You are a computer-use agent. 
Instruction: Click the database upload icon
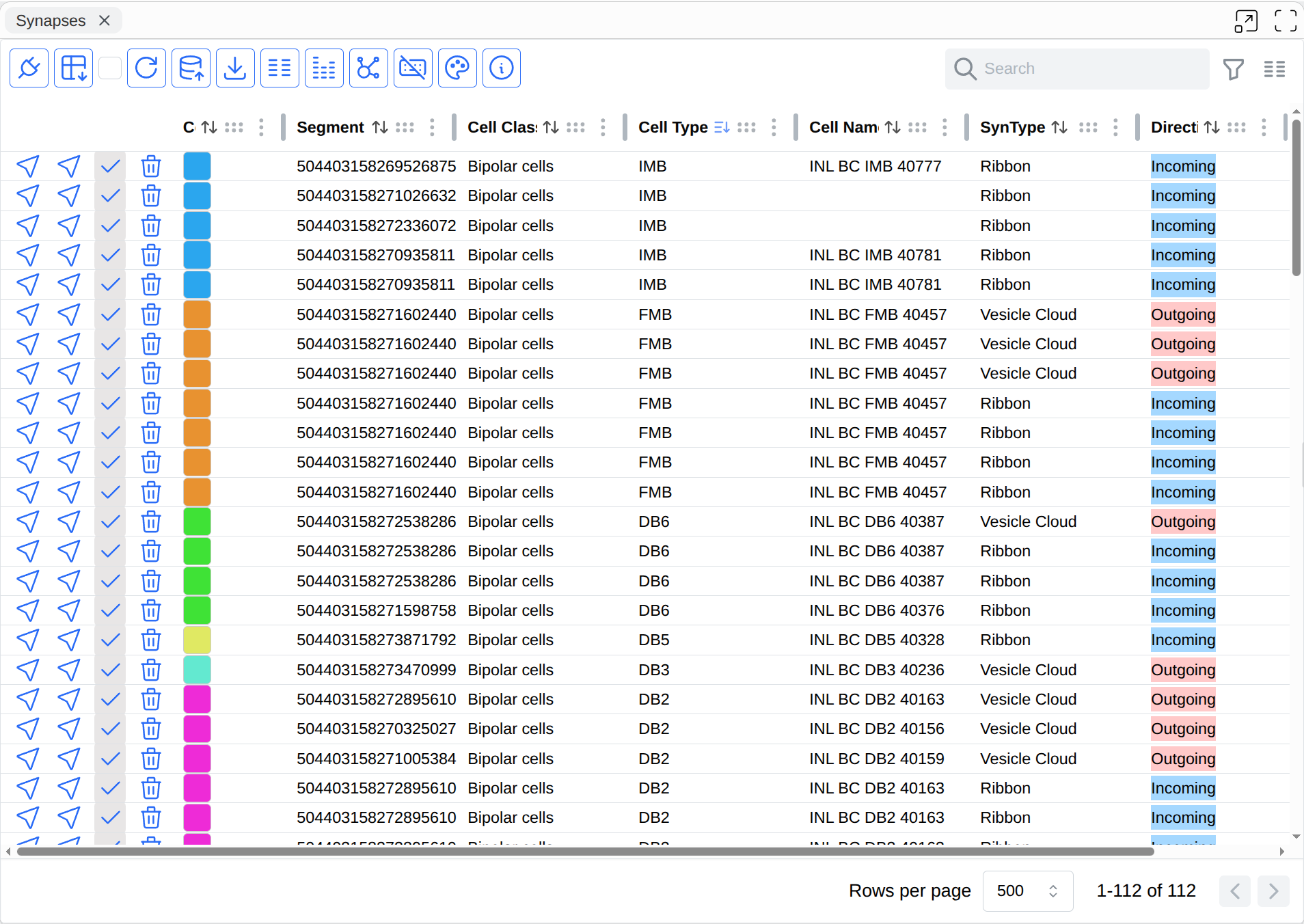point(191,68)
